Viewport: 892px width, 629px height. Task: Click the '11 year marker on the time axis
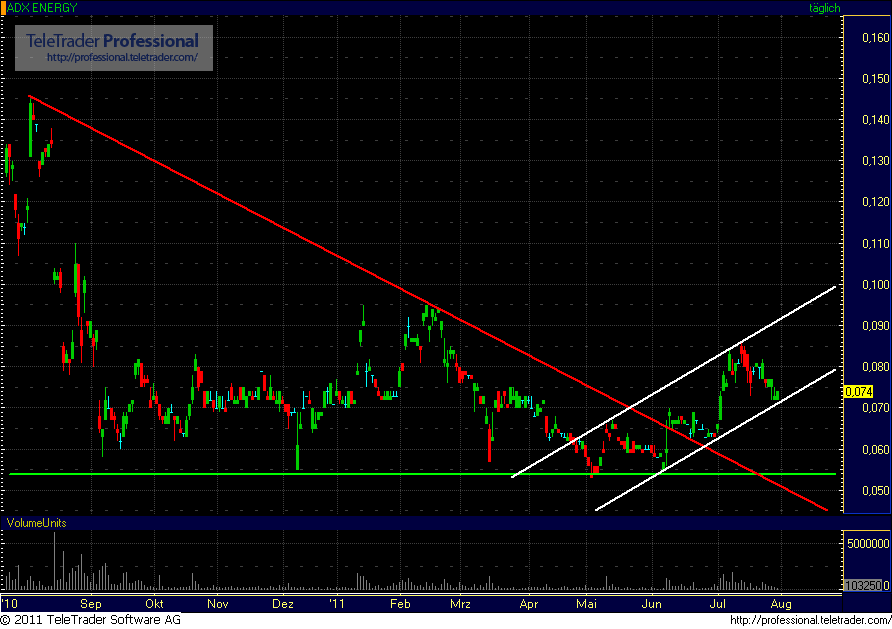coord(337,604)
